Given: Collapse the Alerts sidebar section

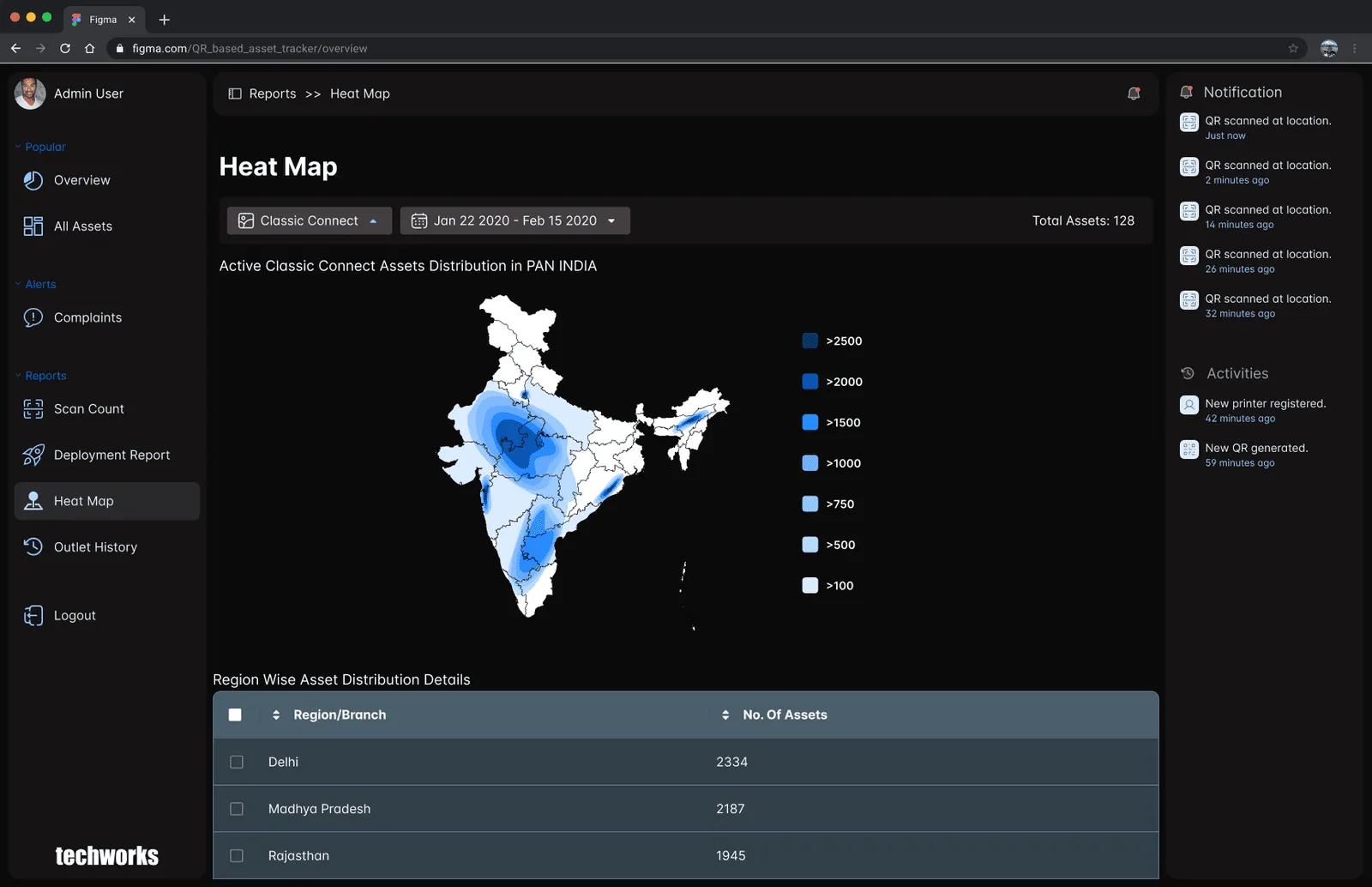Looking at the screenshot, I should [x=18, y=284].
